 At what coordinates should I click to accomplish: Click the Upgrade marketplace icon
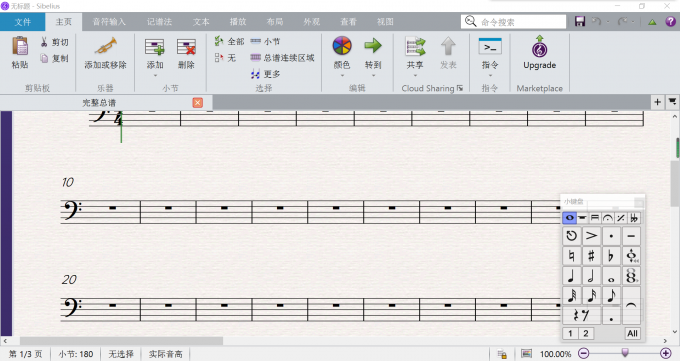[x=539, y=46]
